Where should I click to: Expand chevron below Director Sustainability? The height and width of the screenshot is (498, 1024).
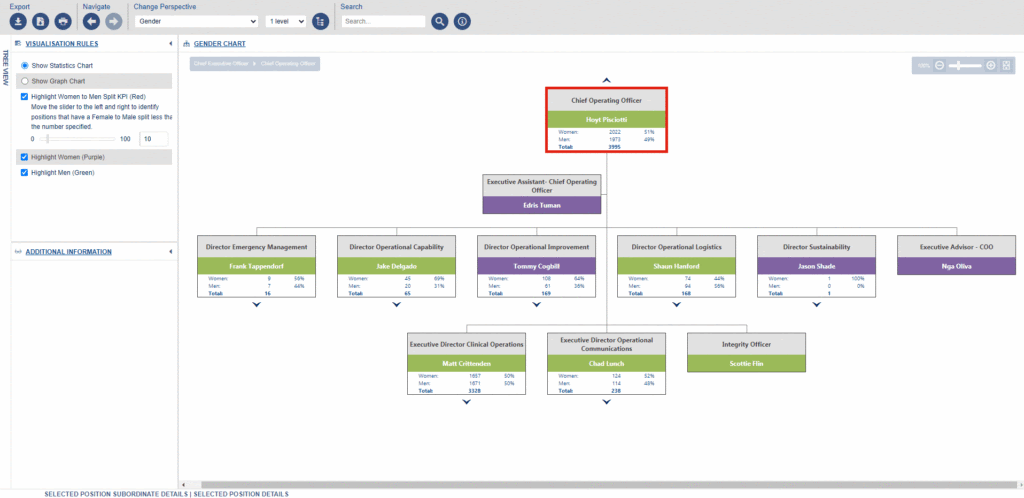coord(816,305)
